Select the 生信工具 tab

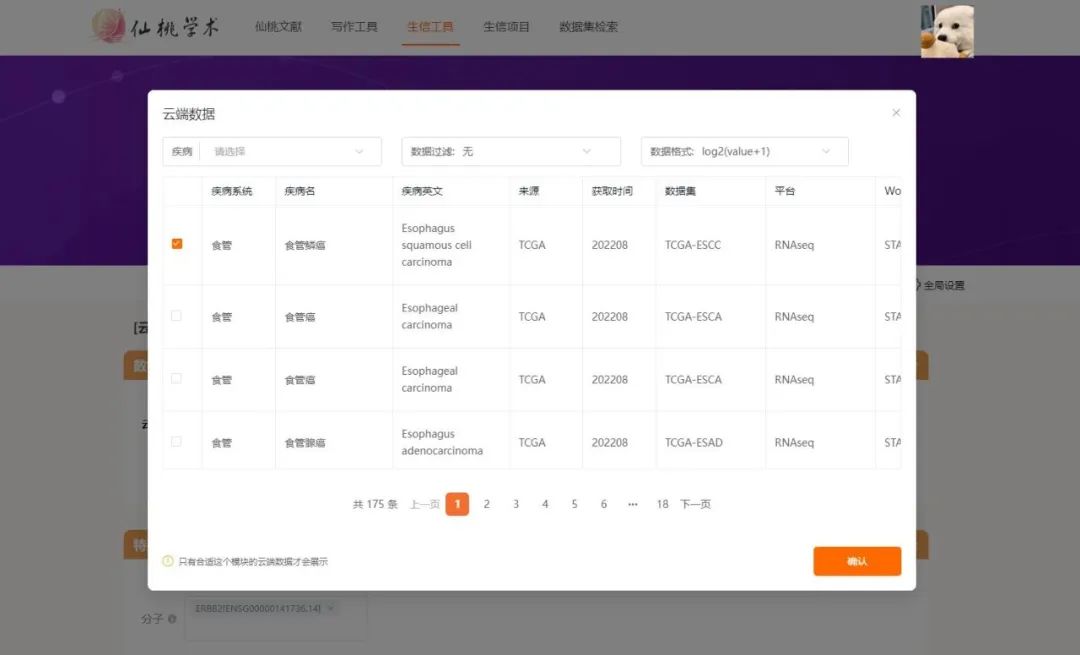pos(430,27)
